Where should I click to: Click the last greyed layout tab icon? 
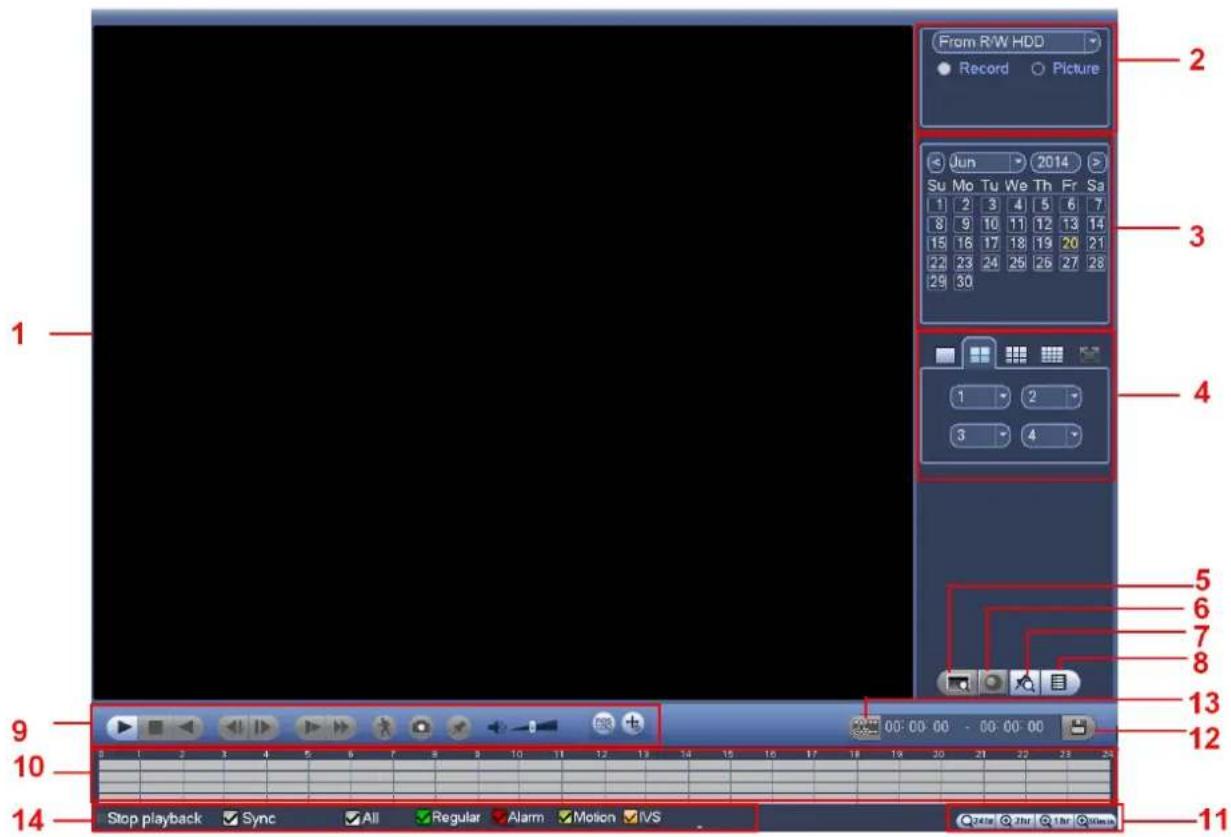pyautogui.click(x=1088, y=354)
